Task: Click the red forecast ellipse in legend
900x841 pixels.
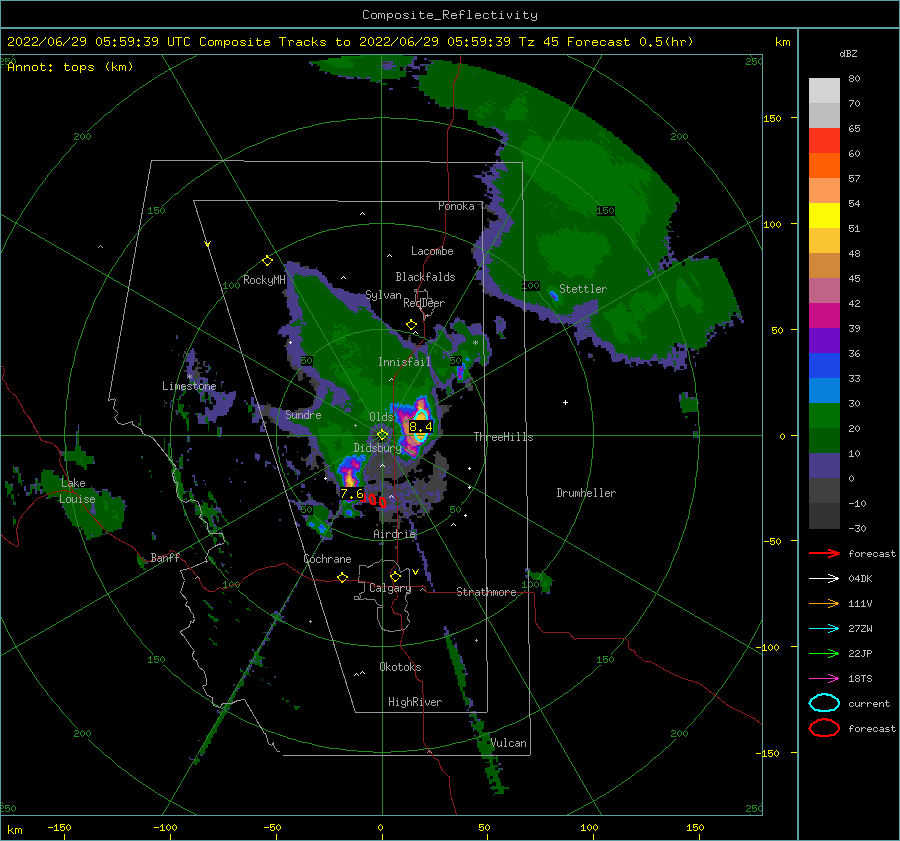Action: click(824, 728)
